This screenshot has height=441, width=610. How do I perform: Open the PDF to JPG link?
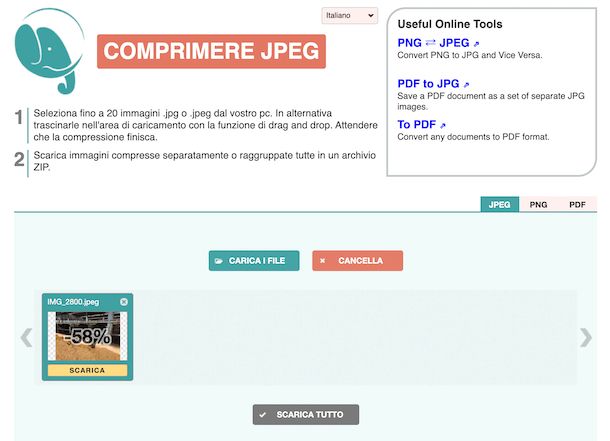(433, 84)
